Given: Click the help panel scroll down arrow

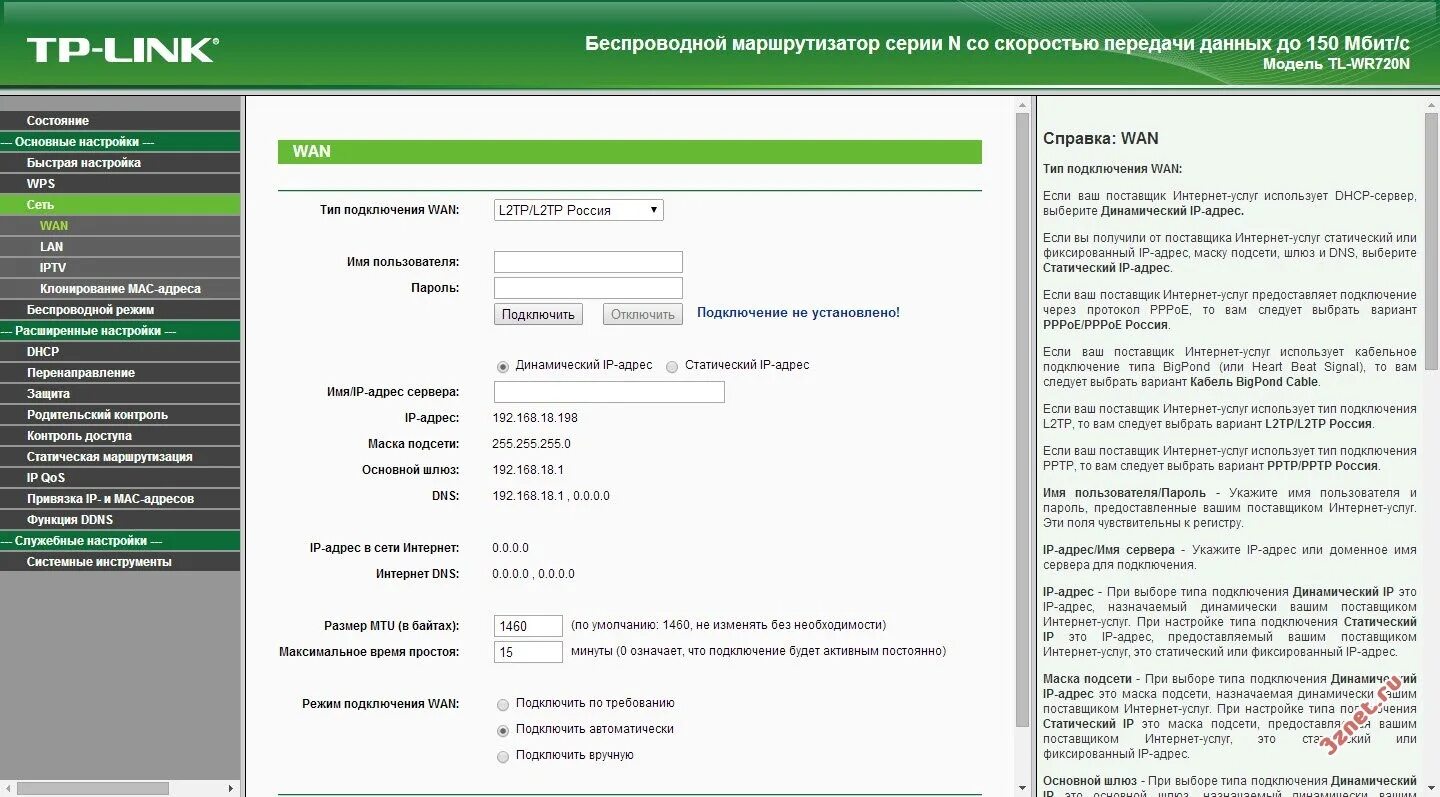Looking at the screenshot, I should 1431,788.
